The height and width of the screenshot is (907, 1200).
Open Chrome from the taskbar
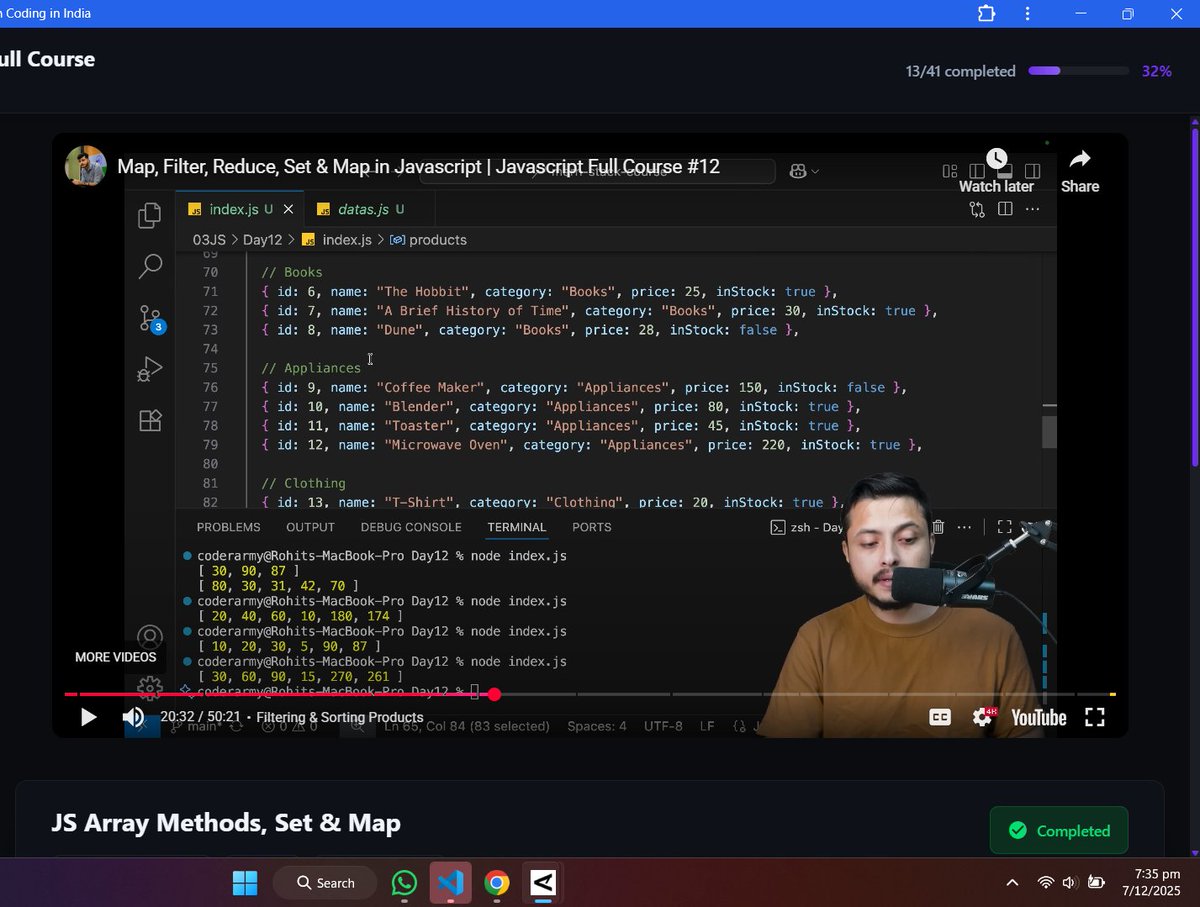point(497,883)
